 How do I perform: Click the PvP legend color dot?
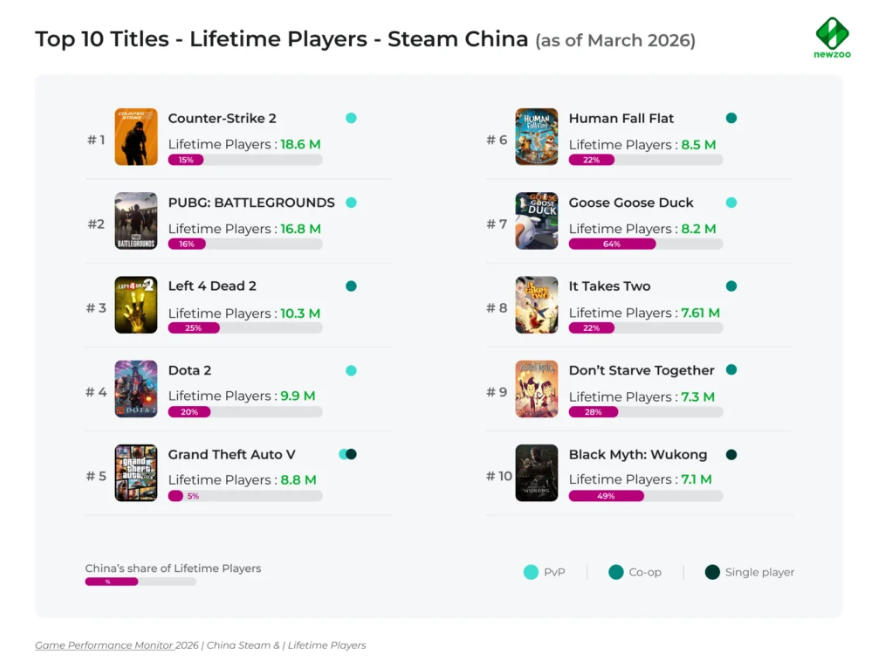click(531, 572)
